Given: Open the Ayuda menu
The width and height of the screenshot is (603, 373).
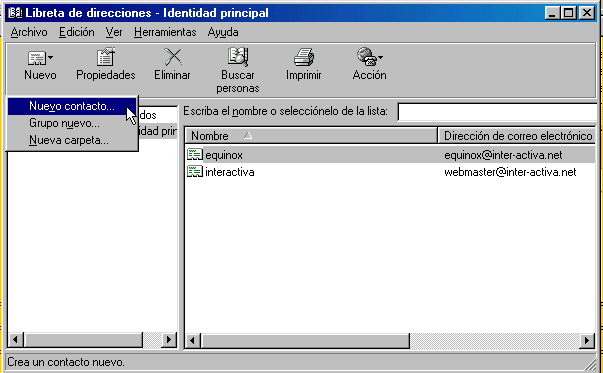Looking at the screenshot, I should pyautogui.click(x=223, y=32).
